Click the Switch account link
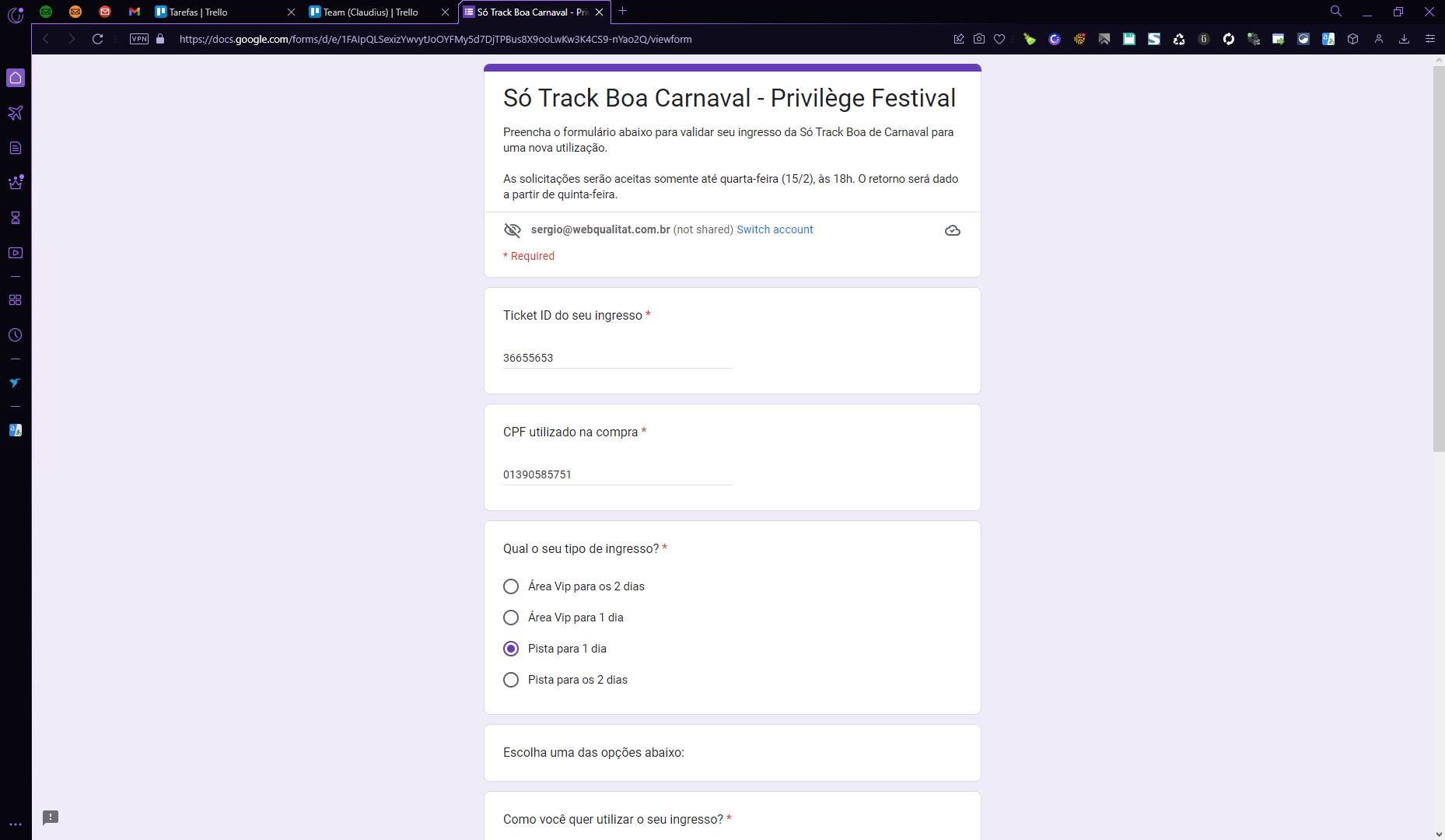This screenshot has width=1445, height=840. [775, 229]
